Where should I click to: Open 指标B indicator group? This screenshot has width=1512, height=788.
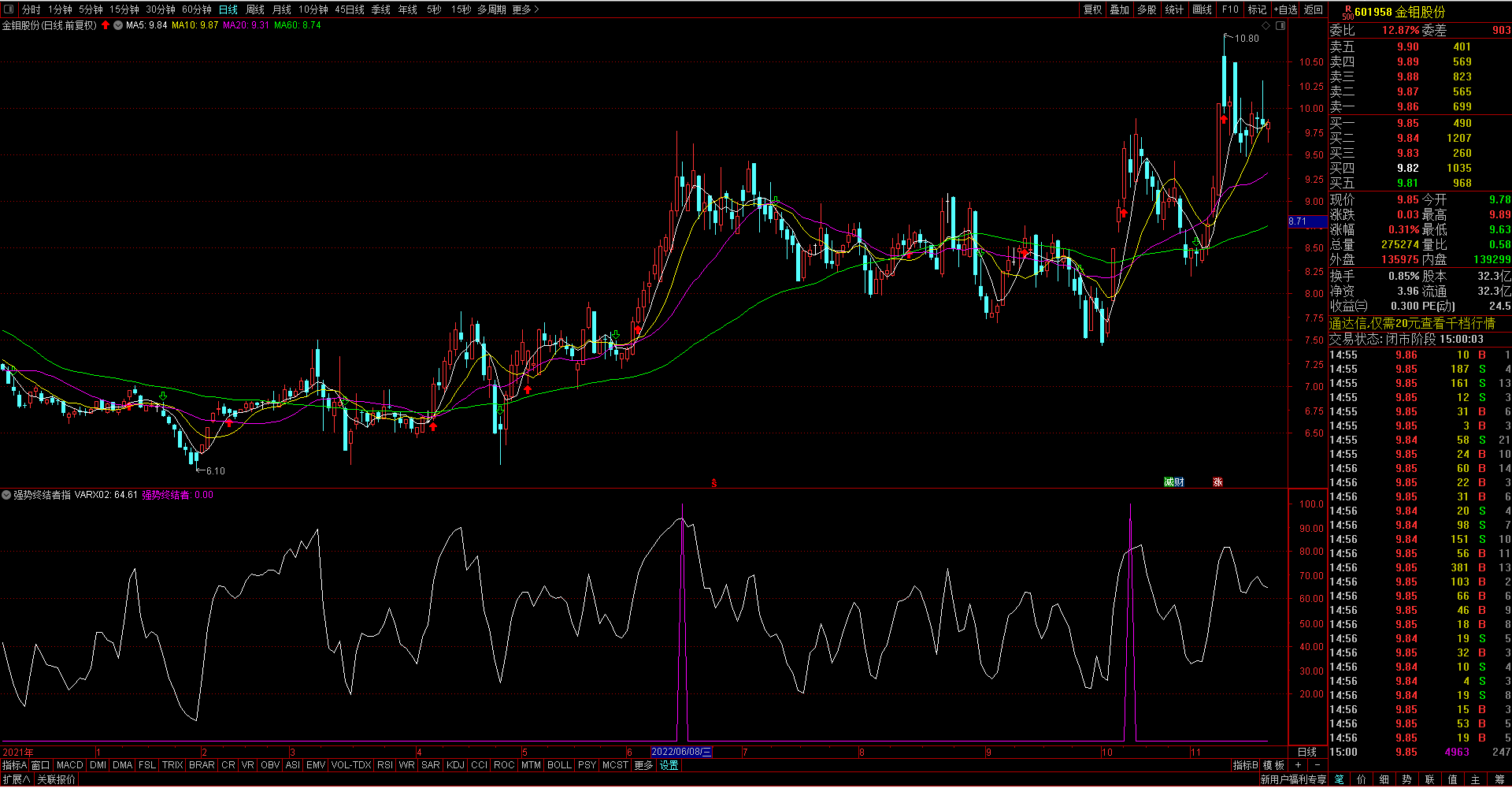tap(1245, 765)
